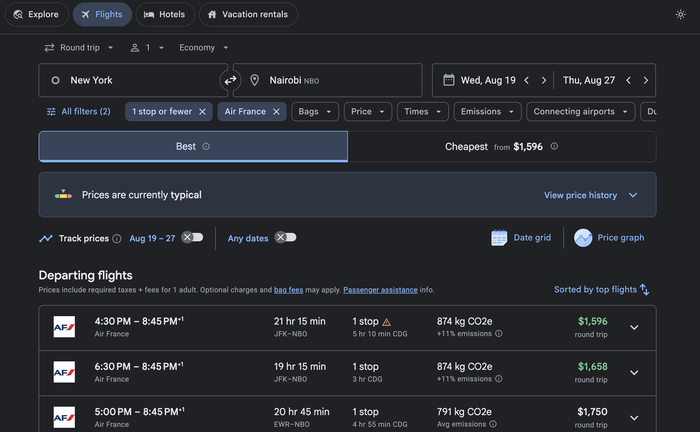Click Air France logo on 6:30 PM flight
Screen dimensions: 700x432
pos(64,372)
